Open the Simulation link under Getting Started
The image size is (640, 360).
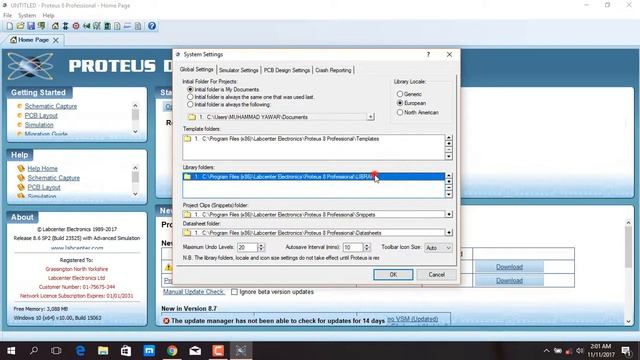pos(39,125)
